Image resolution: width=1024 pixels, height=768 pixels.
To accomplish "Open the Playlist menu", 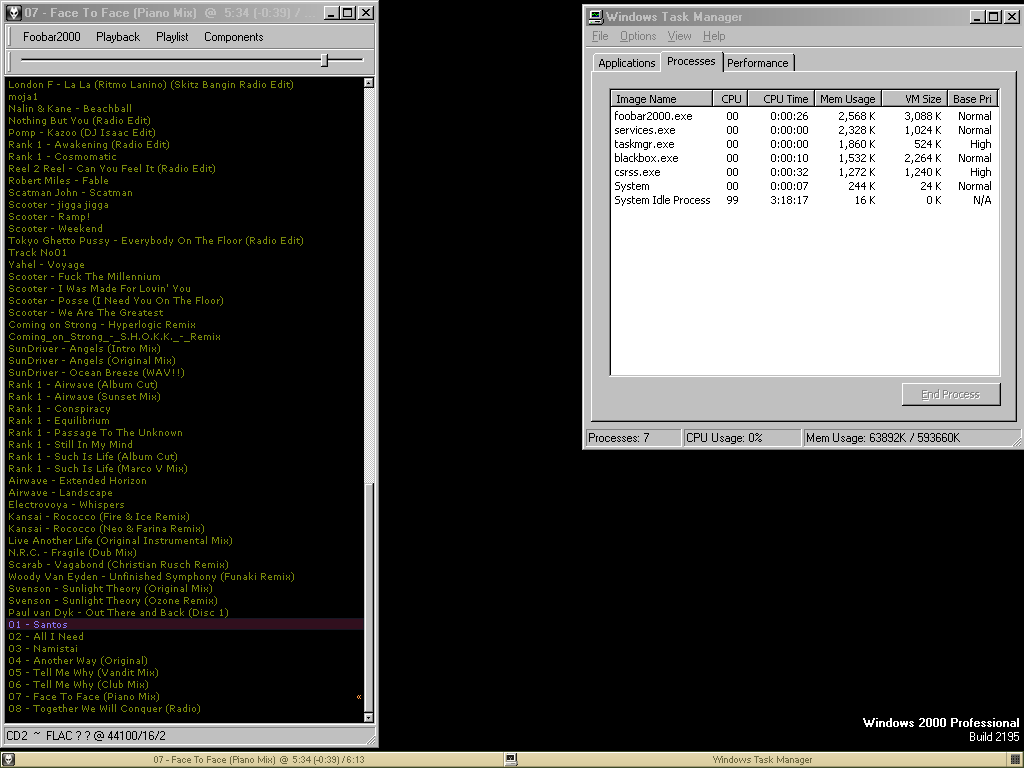I will [x=172, y=37].
